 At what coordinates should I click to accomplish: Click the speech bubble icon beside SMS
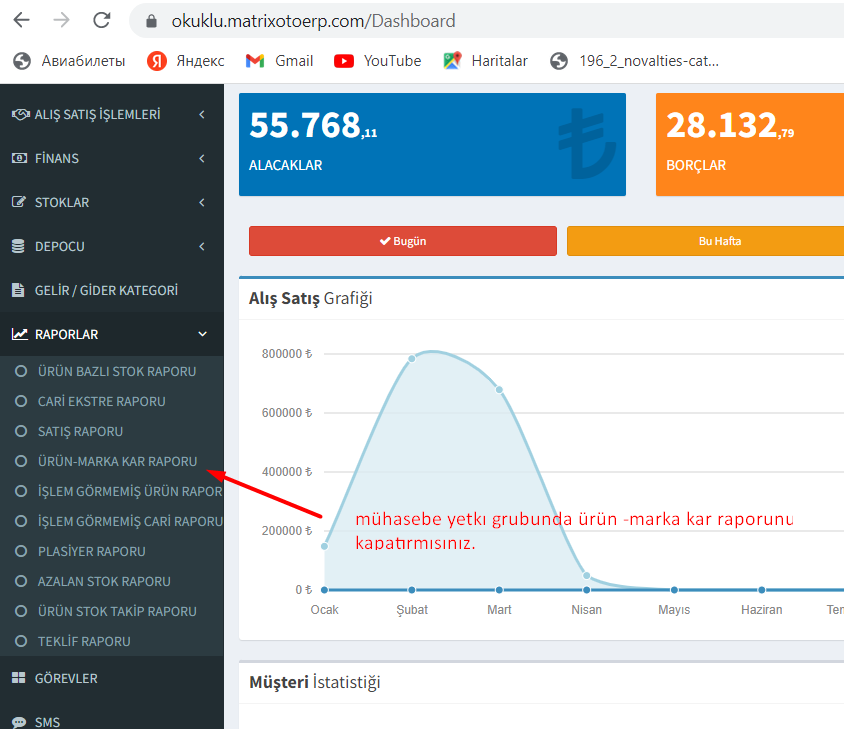(18, 722)
